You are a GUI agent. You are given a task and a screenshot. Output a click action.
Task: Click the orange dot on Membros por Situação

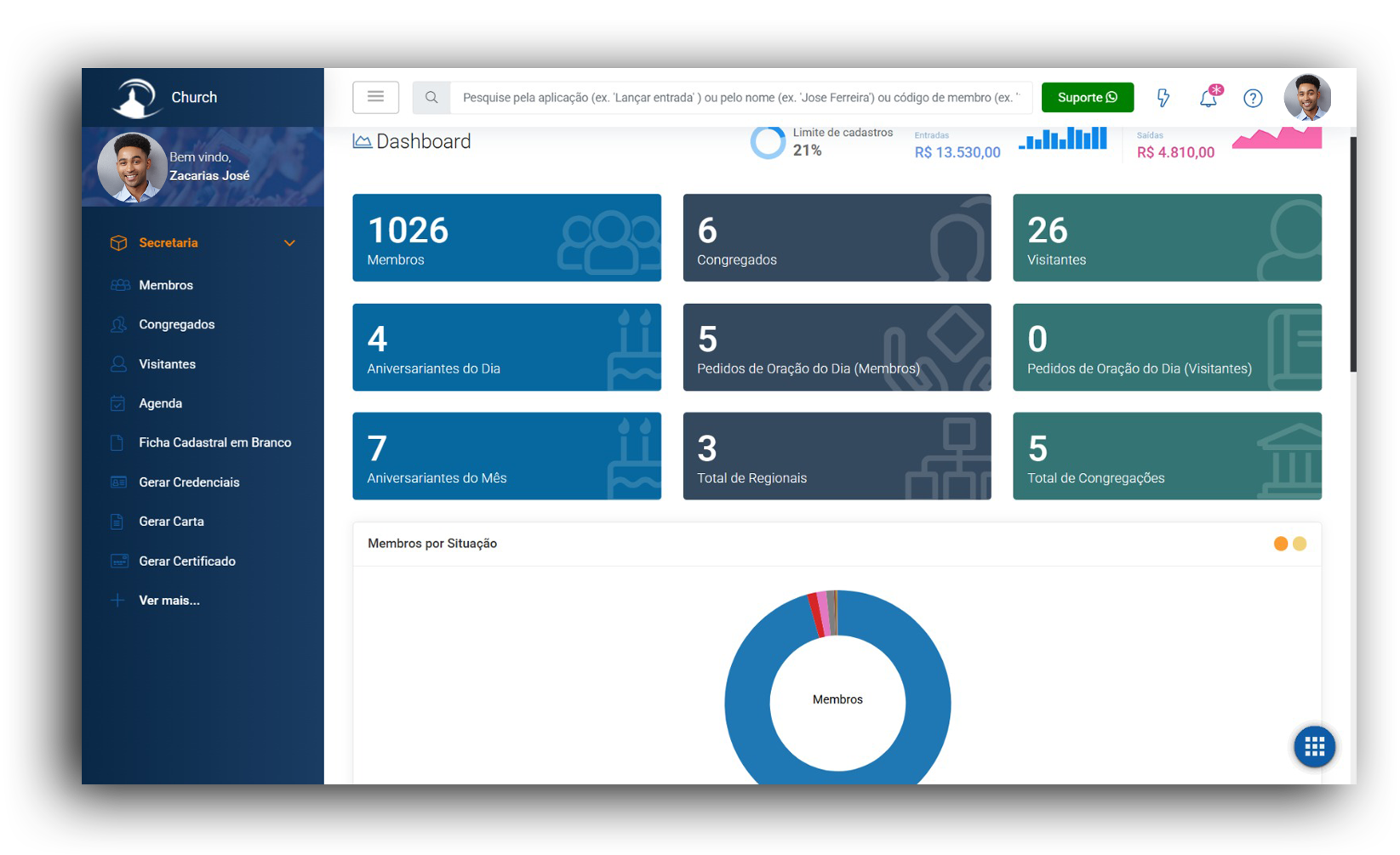(x=1280, y=544)
